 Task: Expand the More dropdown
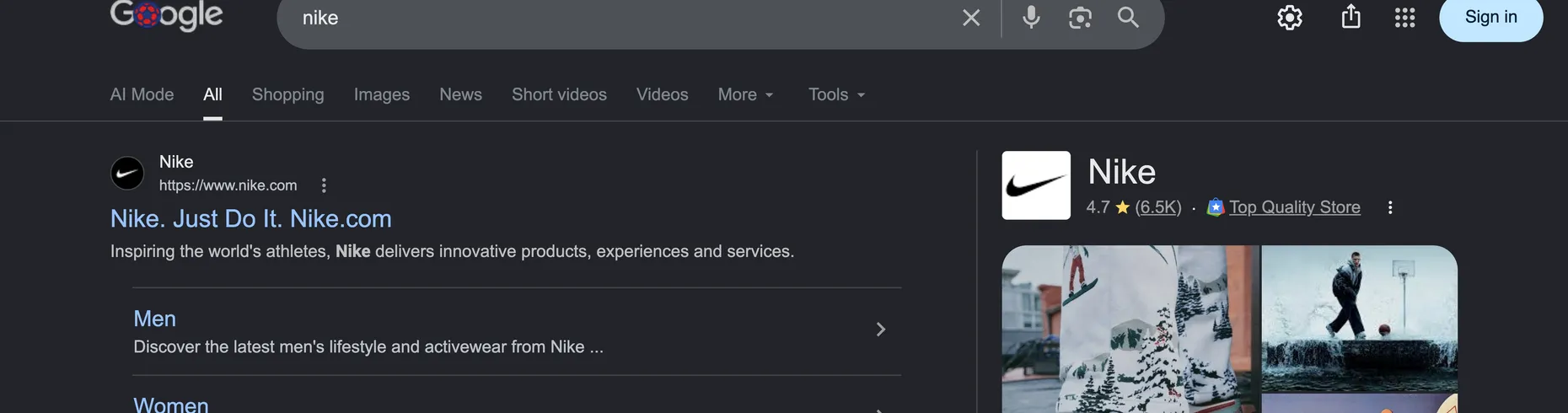pyautogui.click(x=745, y=94)
